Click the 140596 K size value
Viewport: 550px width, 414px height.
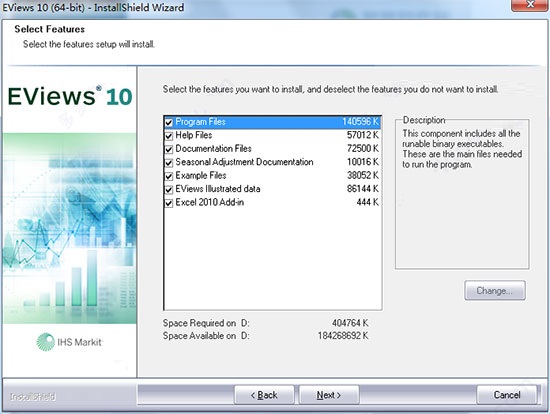tap(361, 122)
